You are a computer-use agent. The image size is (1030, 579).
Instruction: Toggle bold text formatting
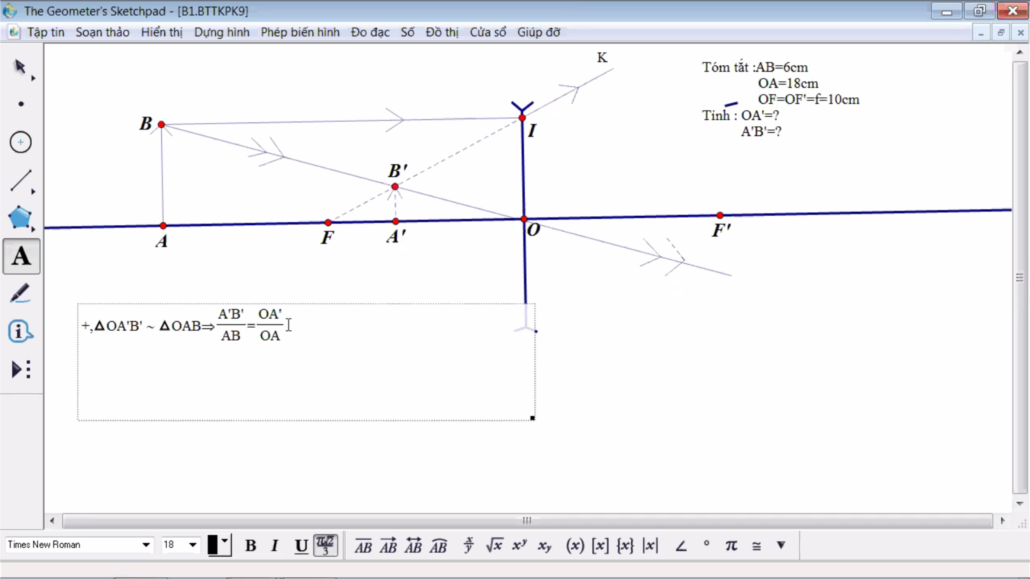[251, 545]
